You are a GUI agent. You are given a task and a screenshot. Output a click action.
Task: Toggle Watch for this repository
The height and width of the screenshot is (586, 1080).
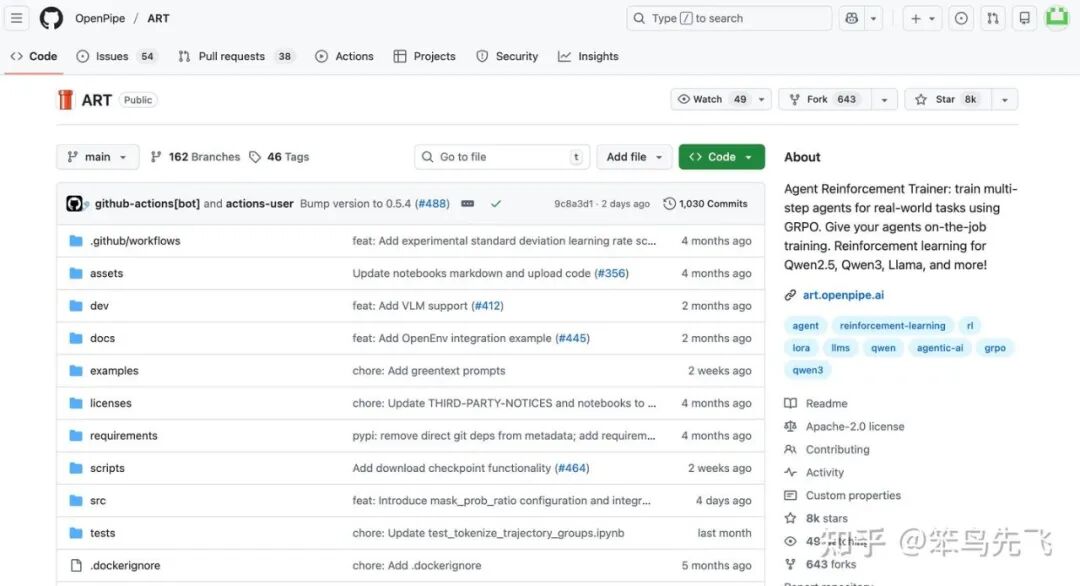[x=712, y=99]
